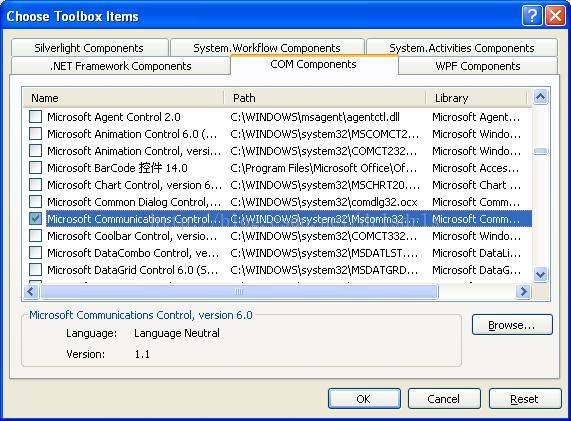Select Microsoft DataCombo Control row name
This screenshot has width=571, height=421.
133,253
